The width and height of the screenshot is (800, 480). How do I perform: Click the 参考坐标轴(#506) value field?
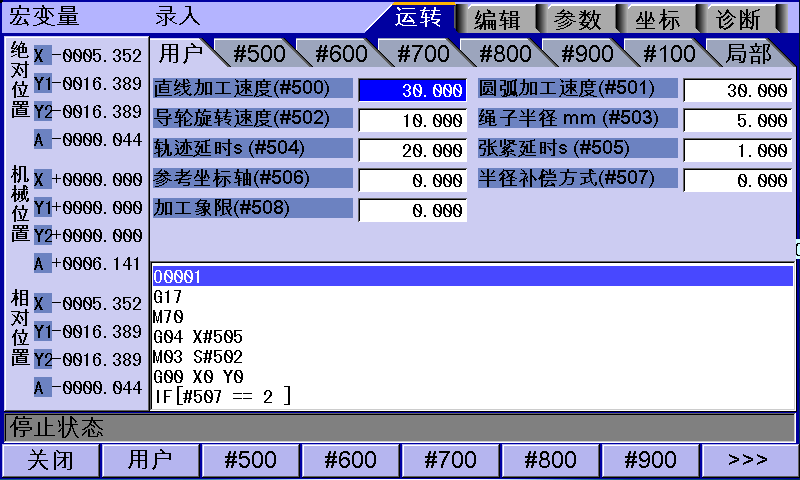pyautogui.click(x=413, y=180)
